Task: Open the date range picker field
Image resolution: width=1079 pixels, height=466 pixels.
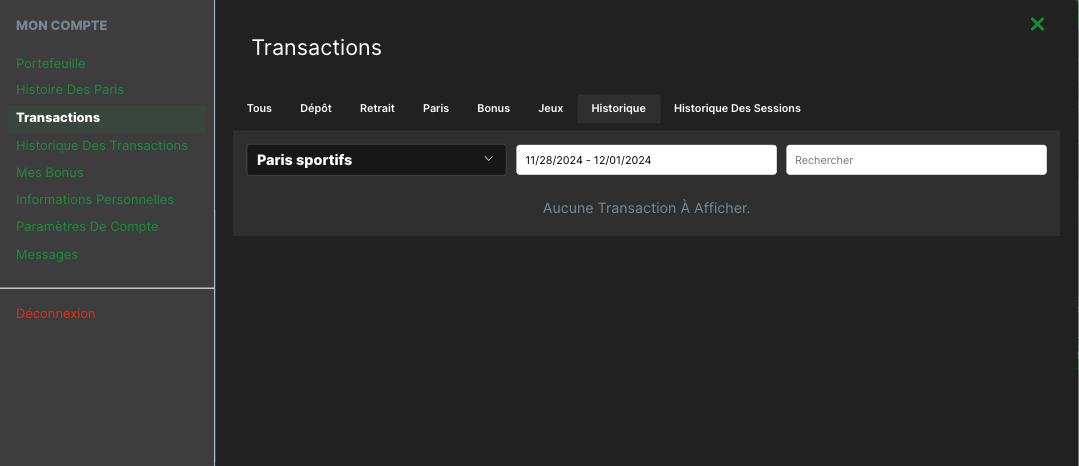Action: pos(646,160)
